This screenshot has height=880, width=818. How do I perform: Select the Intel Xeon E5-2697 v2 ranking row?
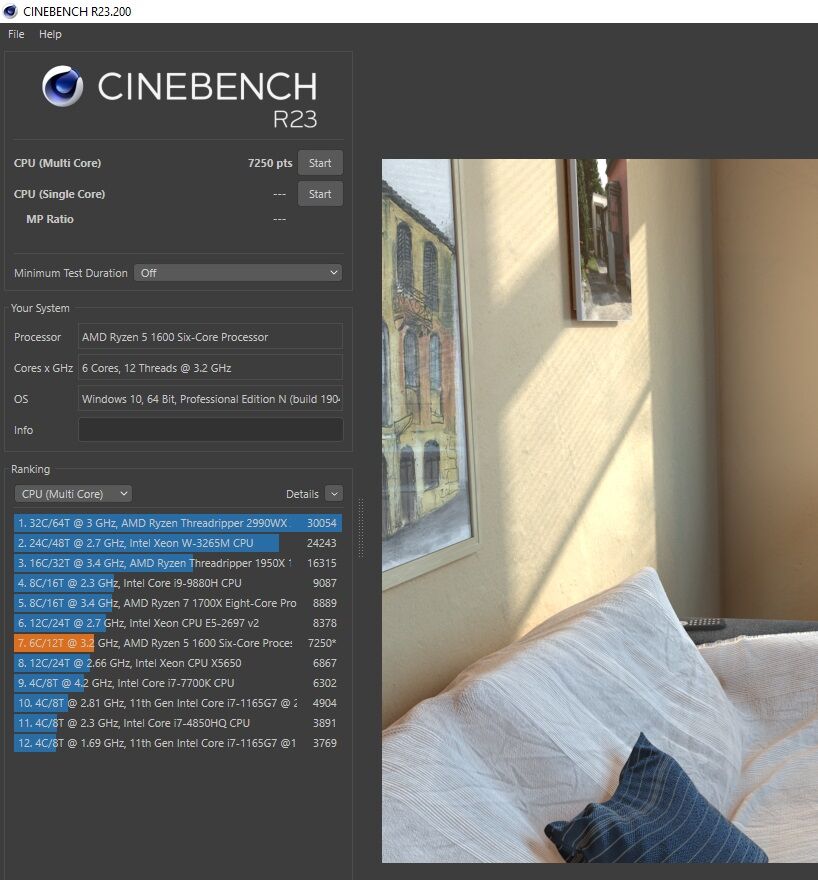coord(178,623)
